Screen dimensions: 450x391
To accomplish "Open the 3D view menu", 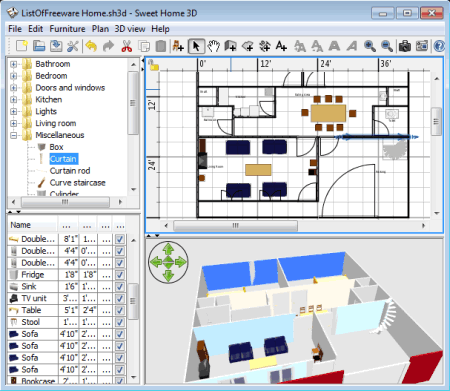I will [130, 29].
